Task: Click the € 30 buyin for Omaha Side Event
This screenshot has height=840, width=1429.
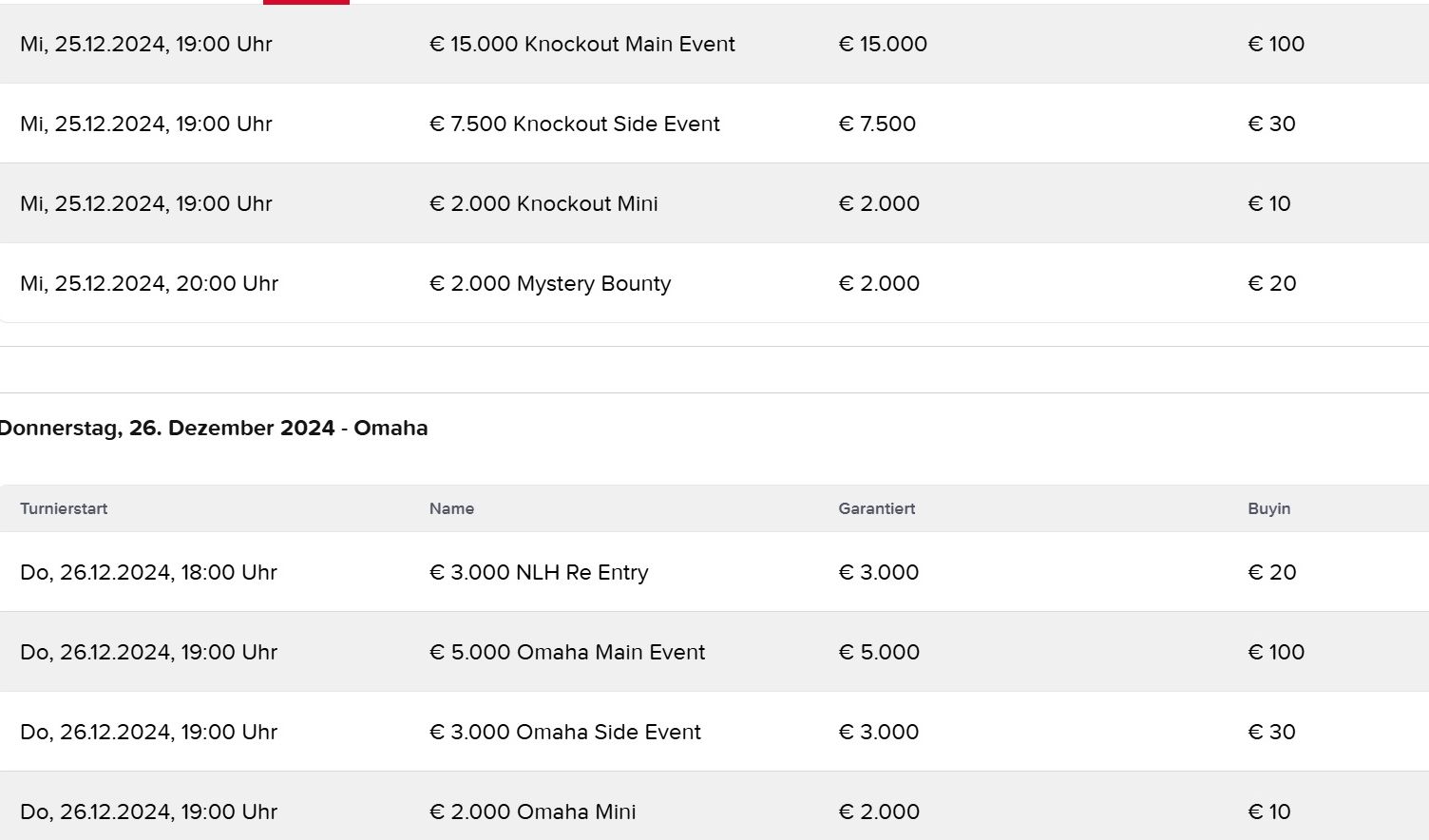Action: click(x=1271, y=732)
